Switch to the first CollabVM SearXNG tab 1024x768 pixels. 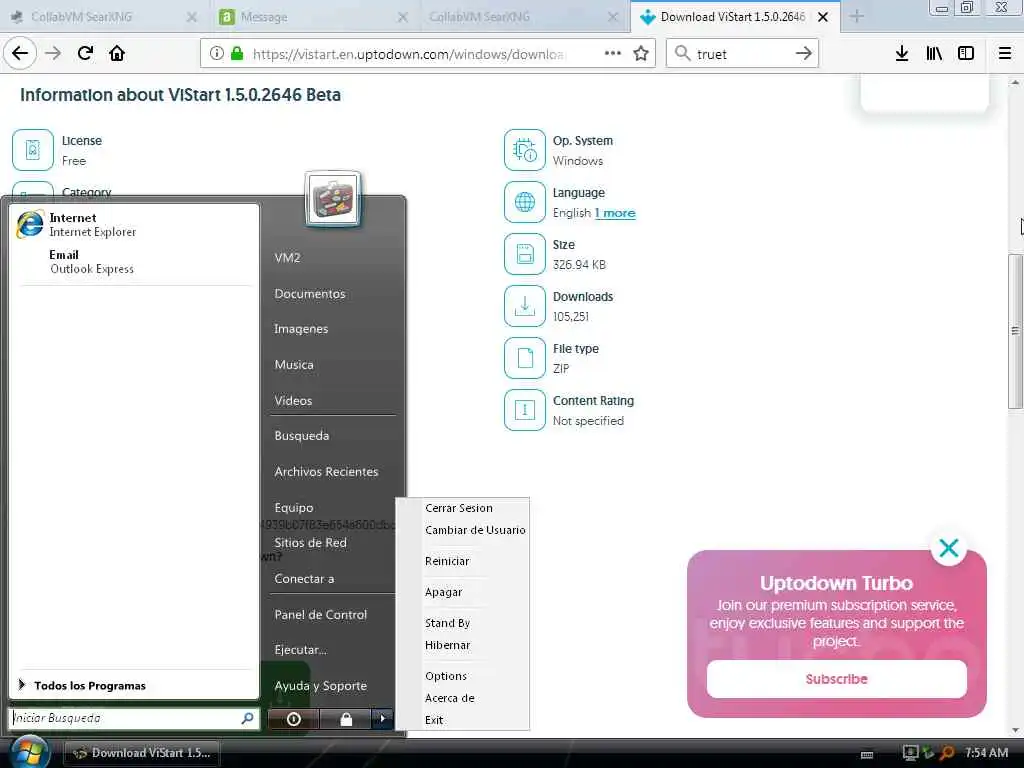102,17
